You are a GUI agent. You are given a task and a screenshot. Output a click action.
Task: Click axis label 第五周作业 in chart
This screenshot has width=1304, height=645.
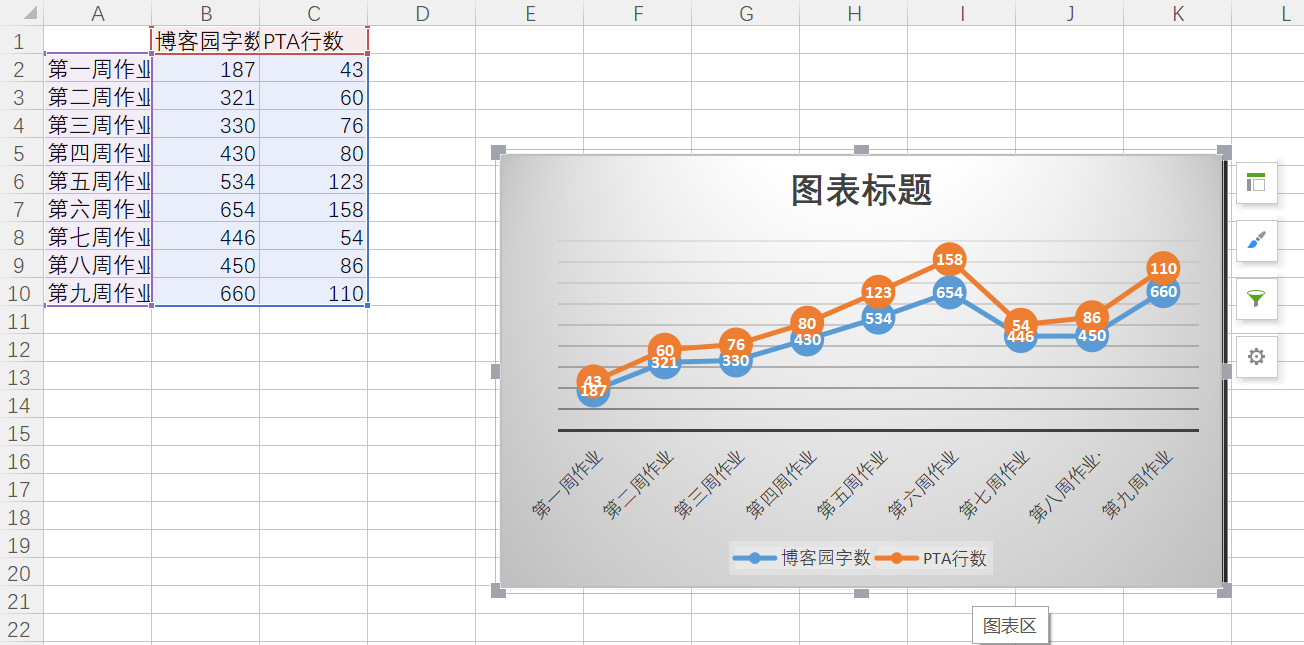[x=853, y=485]
